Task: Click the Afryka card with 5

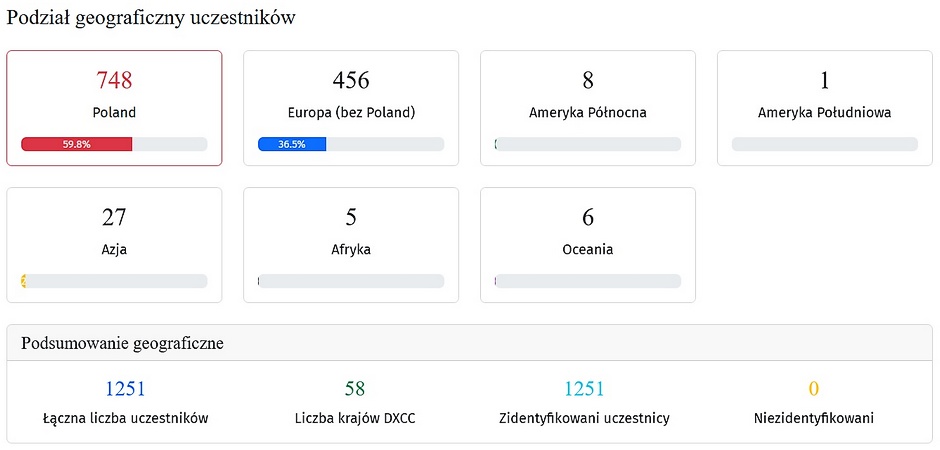Action: pos(351,245)
